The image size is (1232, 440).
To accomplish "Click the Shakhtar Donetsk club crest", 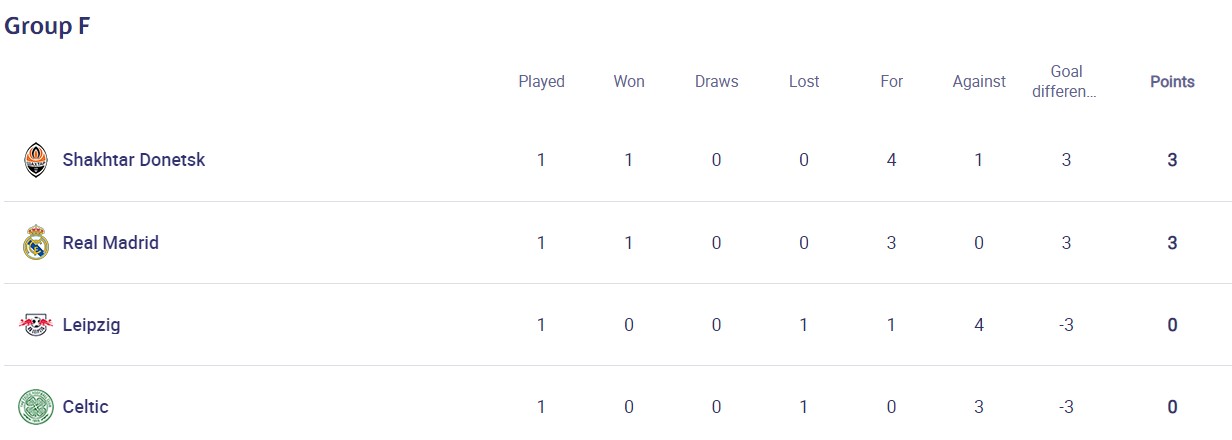I will click(35, 160).
